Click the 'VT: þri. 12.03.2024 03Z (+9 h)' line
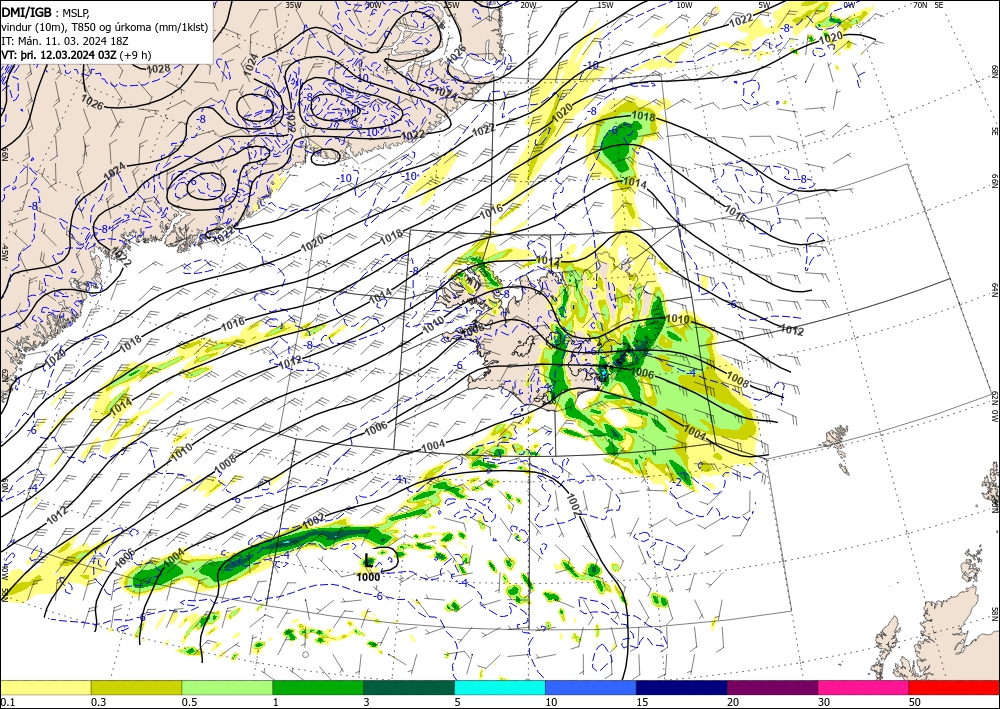Image resolution: width=1000 pixels, height=709 pixels. coord(76,55)
